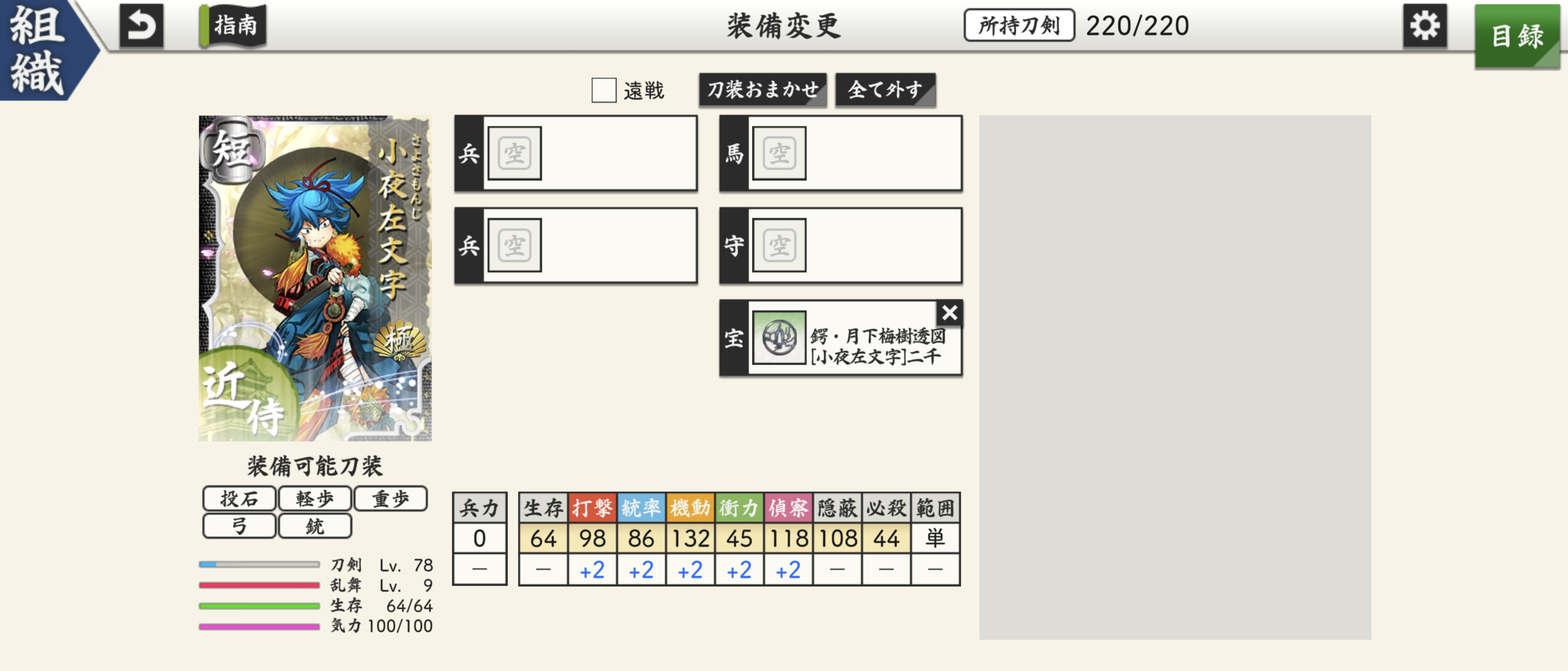Click the 隠蔽 stat header
The image size is (1568, 671).
[837, 508]
